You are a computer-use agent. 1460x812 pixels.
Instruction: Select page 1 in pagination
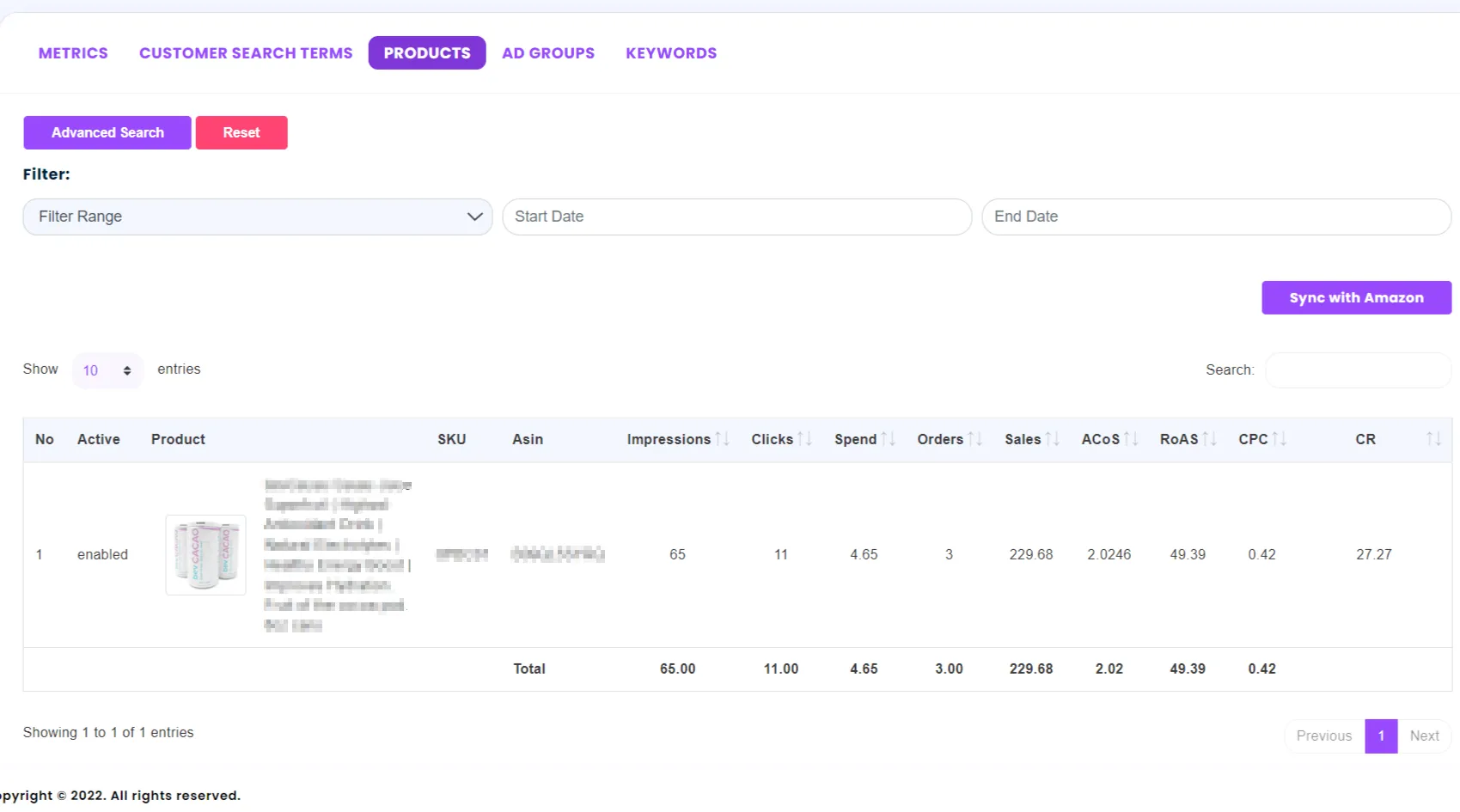(x=1381, y=736)
